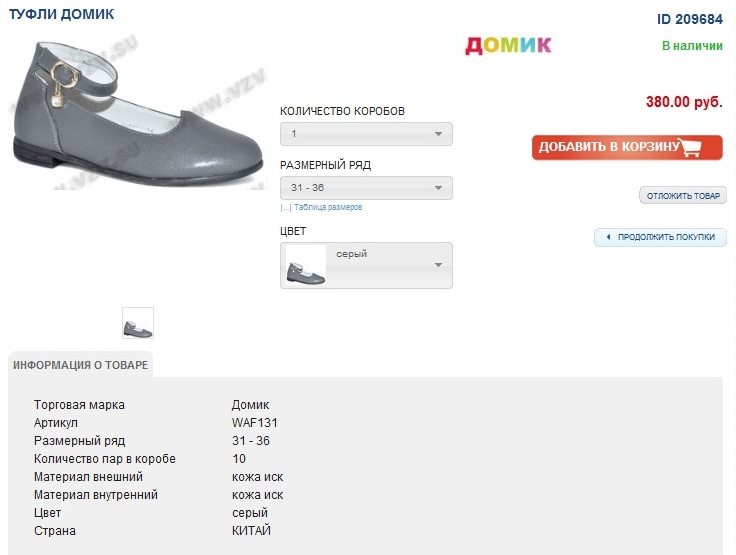The height and width of the screenshot is (555, 736).
Task: Click the article number WAF131
Action: 255,423
